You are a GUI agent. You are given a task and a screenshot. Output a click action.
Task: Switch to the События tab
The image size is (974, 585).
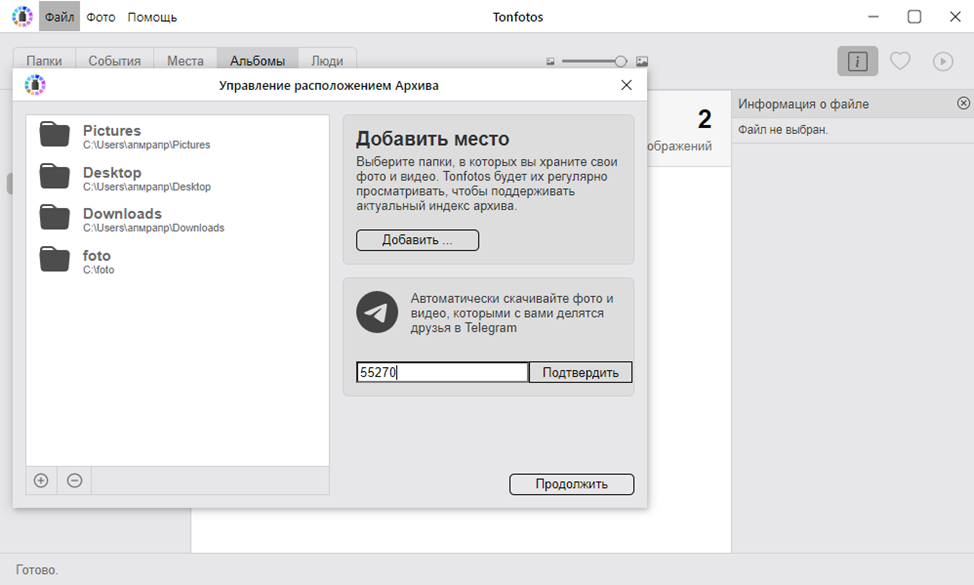(x=114, y=60)
